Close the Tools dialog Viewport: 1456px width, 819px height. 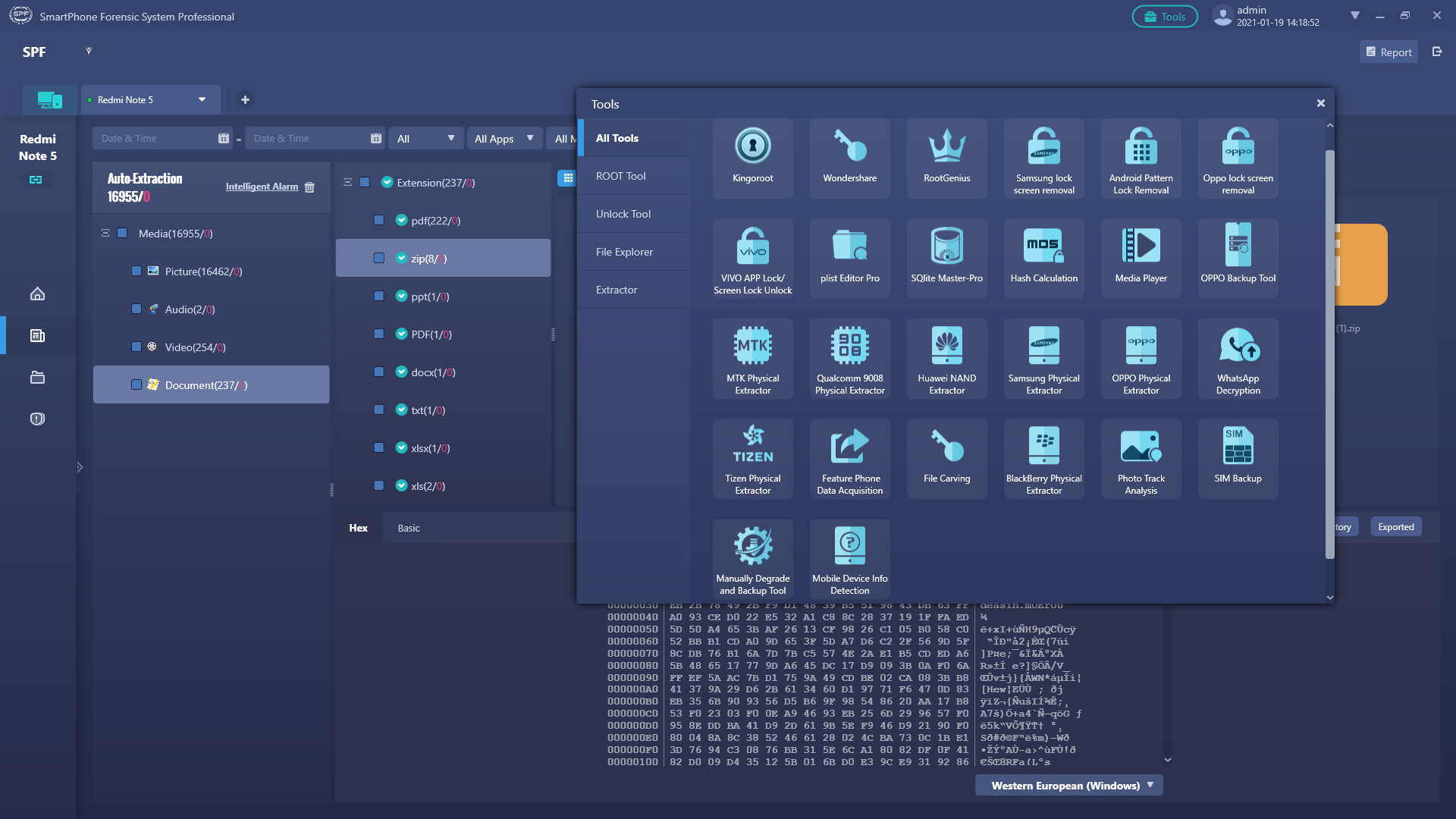tap(1321, 103)
